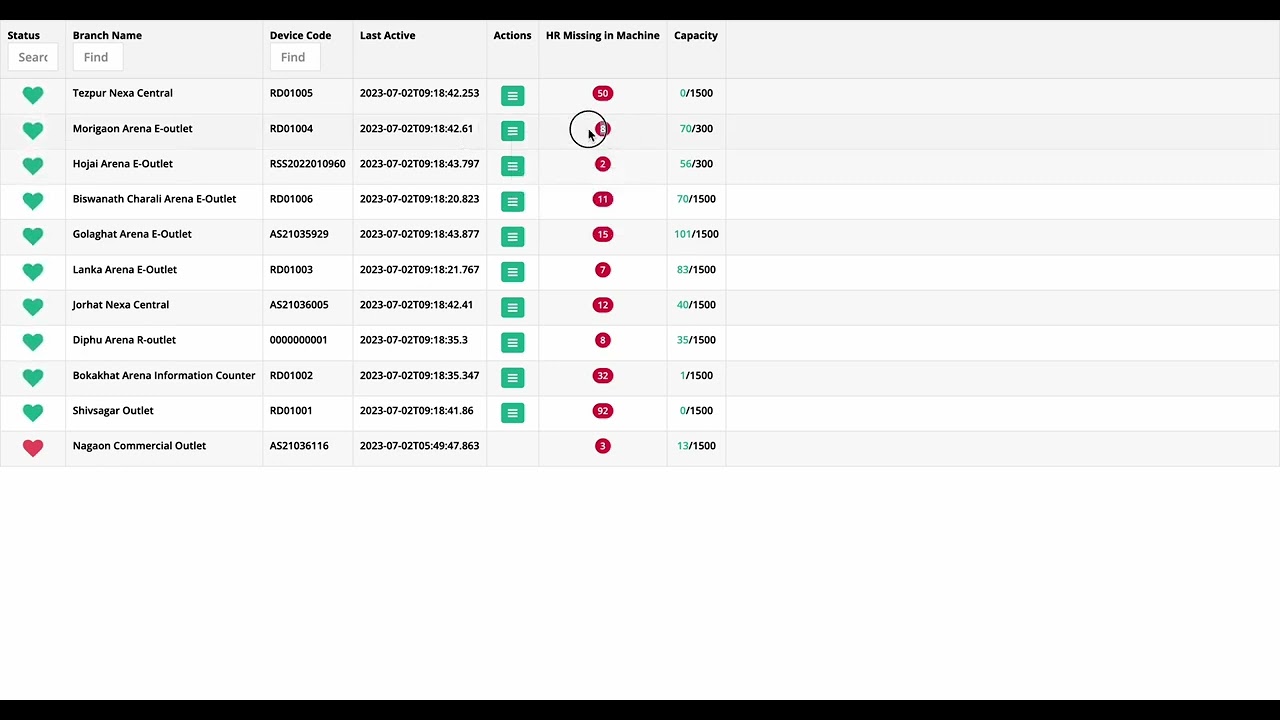Click the HR missing badge 7 for Lanka
This screenshot has height=720, width=1280.
(602, 270)
